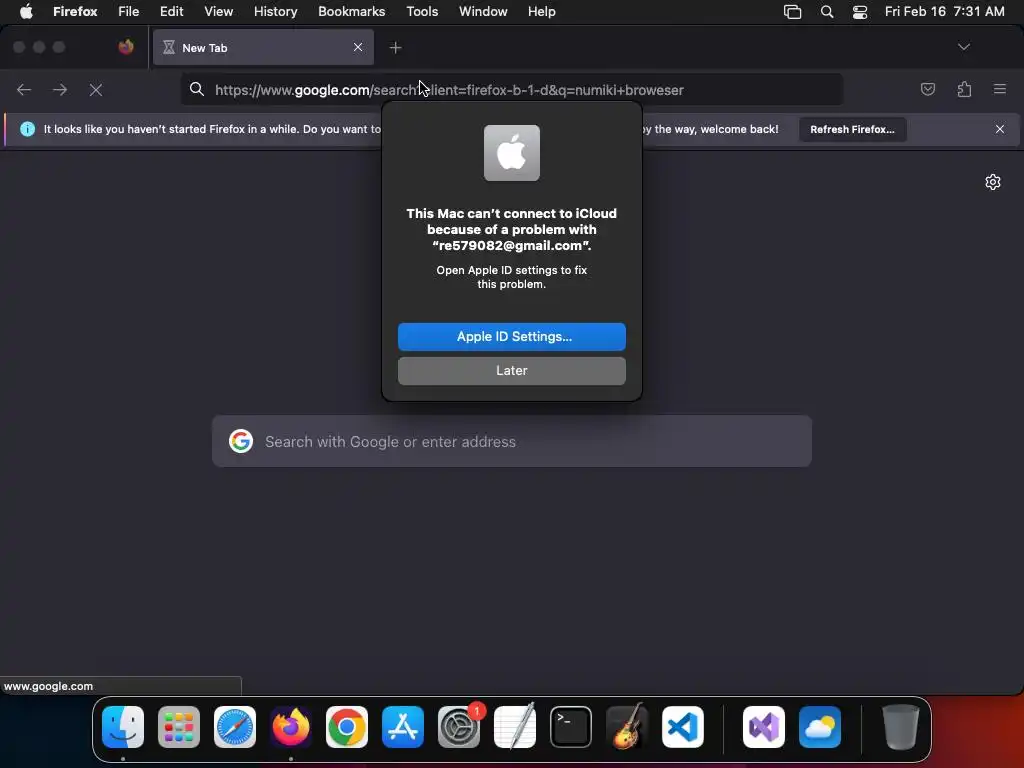
Task: Focus the URL address bar
Action: point(511,89)
